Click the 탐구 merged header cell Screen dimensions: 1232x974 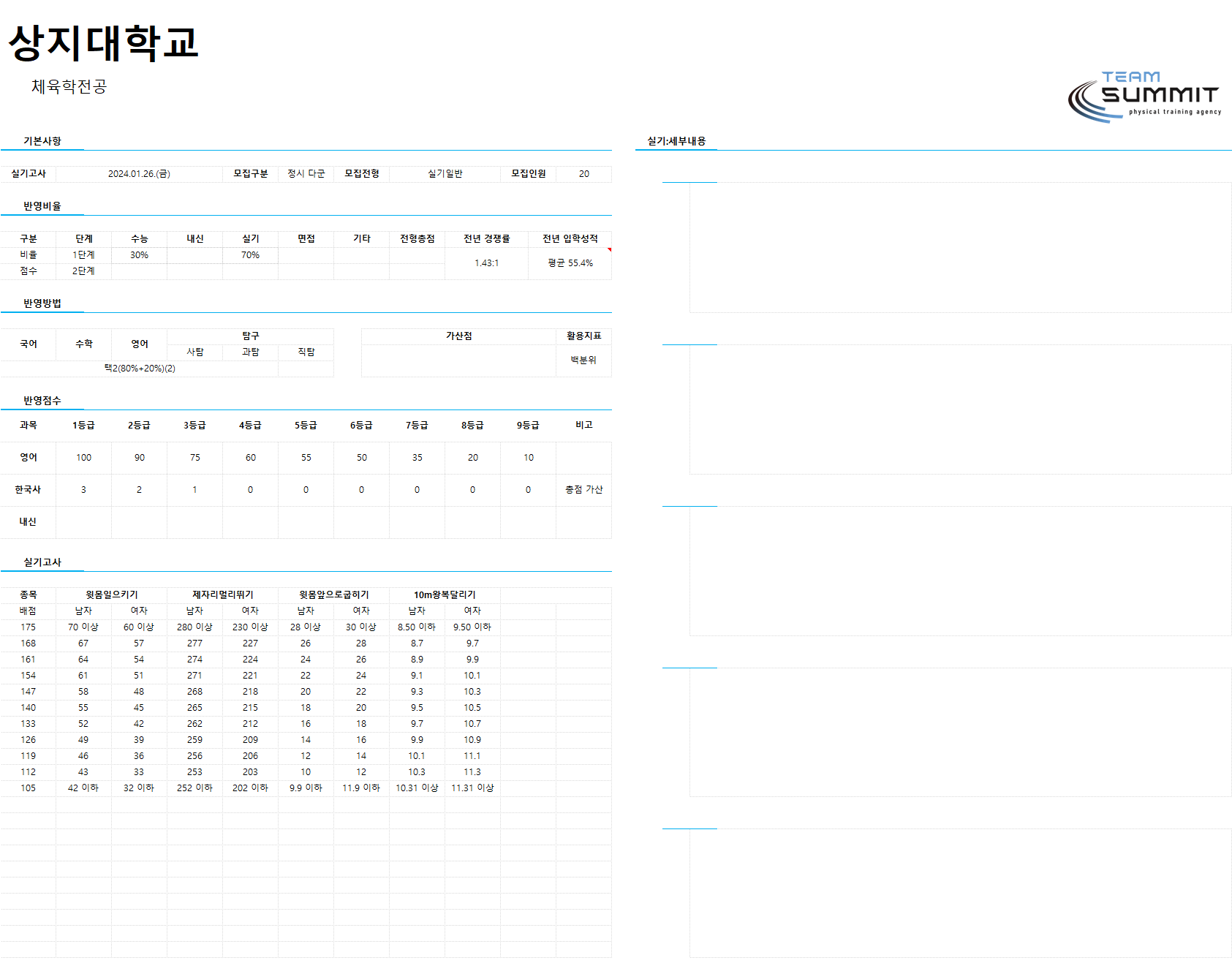[x=251, y=336]
